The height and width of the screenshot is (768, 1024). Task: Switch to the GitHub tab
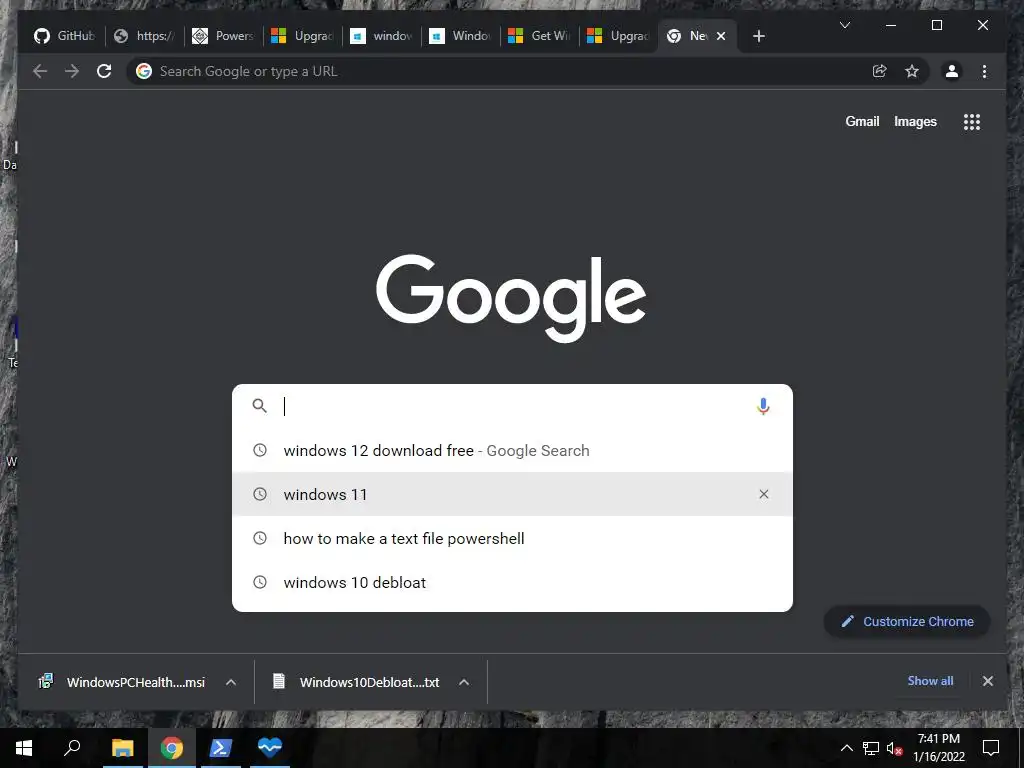64,36
